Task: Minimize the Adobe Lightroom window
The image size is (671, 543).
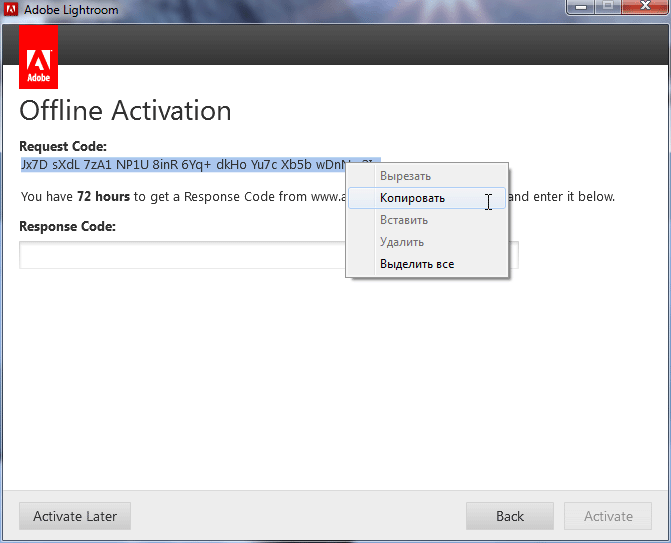Action: pyautogui.click(x=581, y=7)
